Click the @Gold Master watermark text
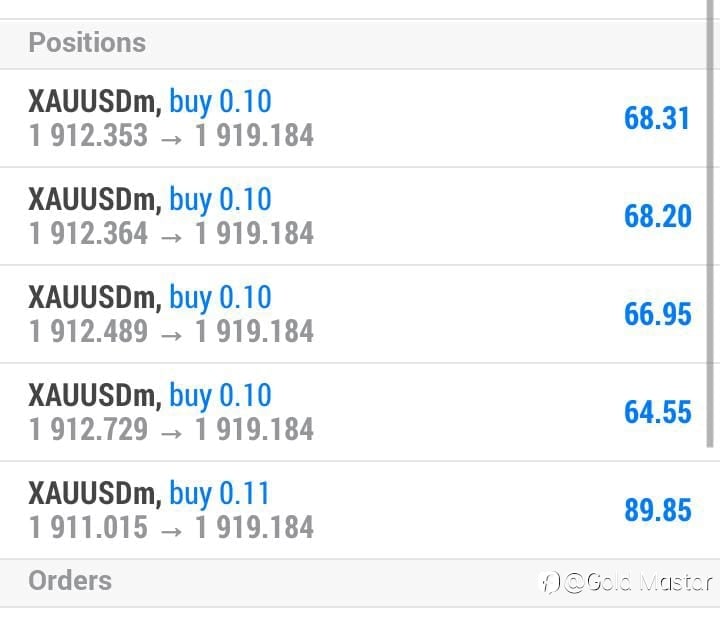This screenshot has width=720, height=620. 638,582
